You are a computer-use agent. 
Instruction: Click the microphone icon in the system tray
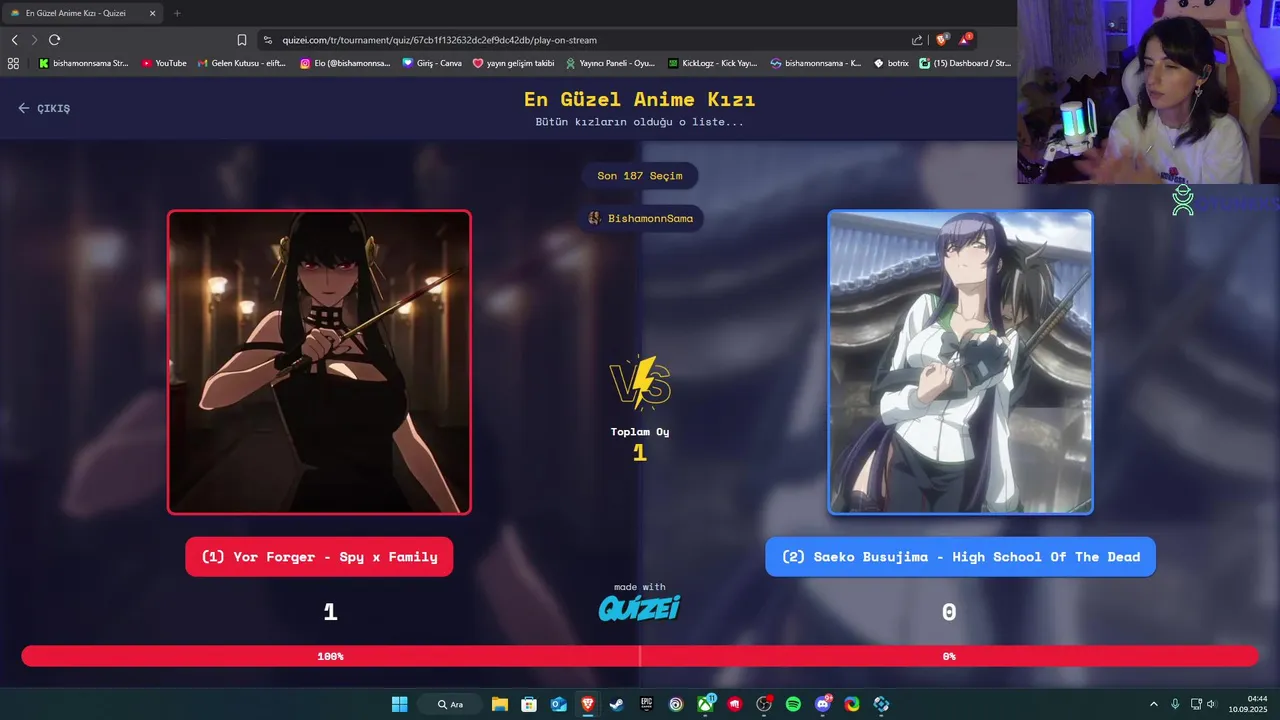[x=1175, y=704]
